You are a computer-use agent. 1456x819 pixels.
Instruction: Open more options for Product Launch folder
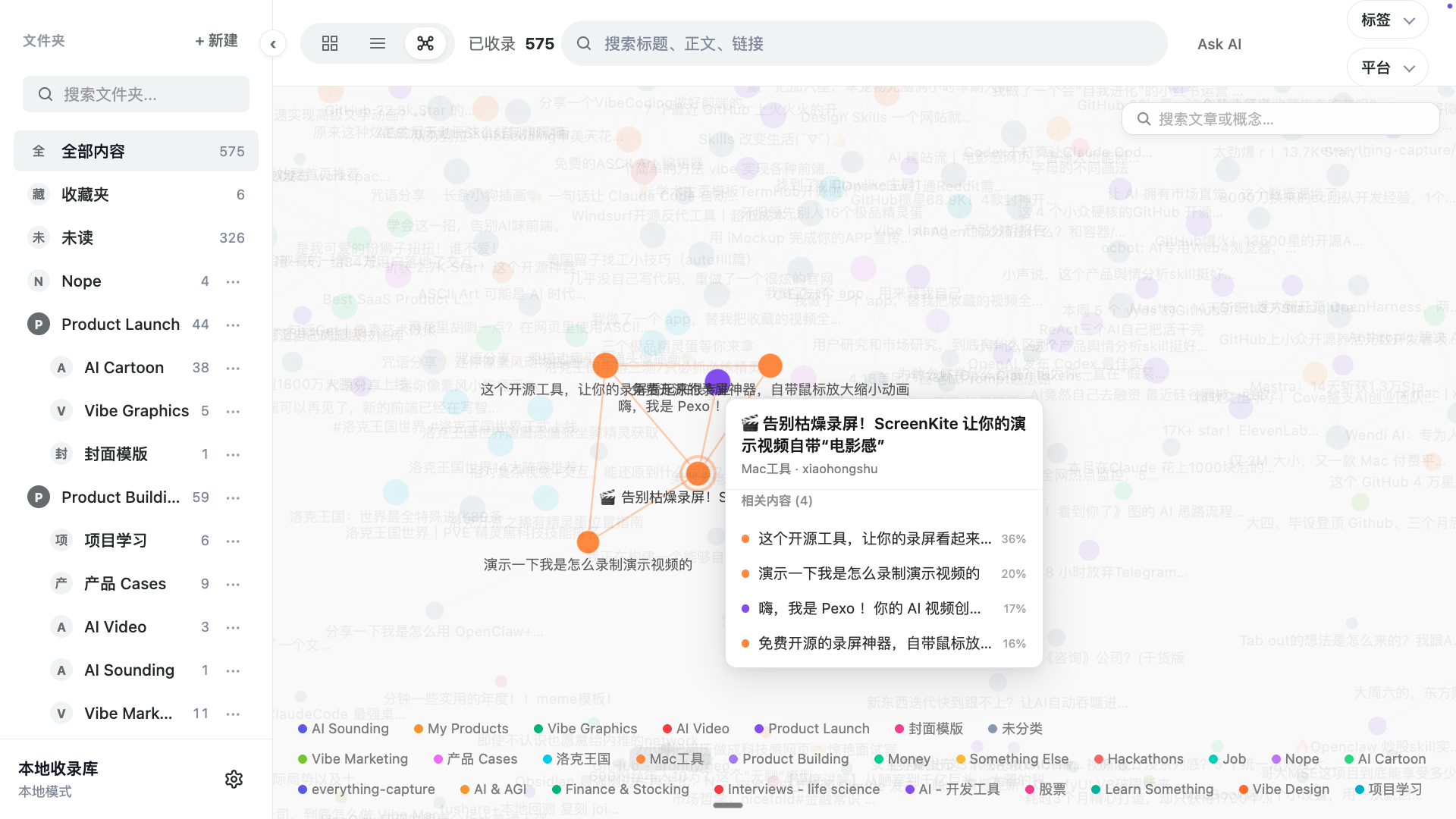[x=233, y=325]
